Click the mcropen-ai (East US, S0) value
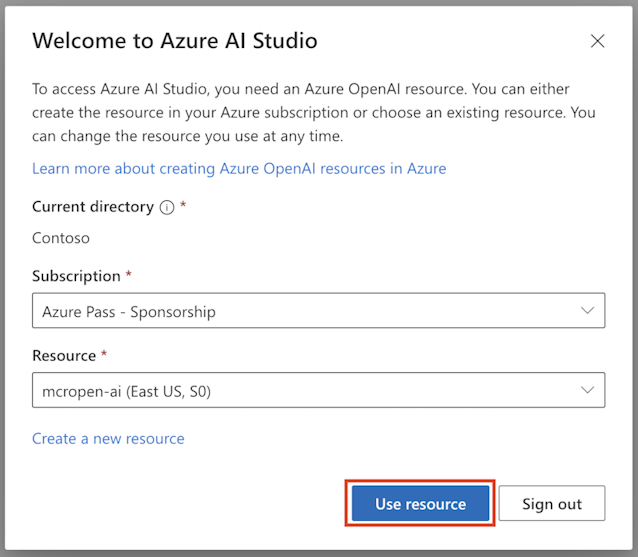 point(127,391)
